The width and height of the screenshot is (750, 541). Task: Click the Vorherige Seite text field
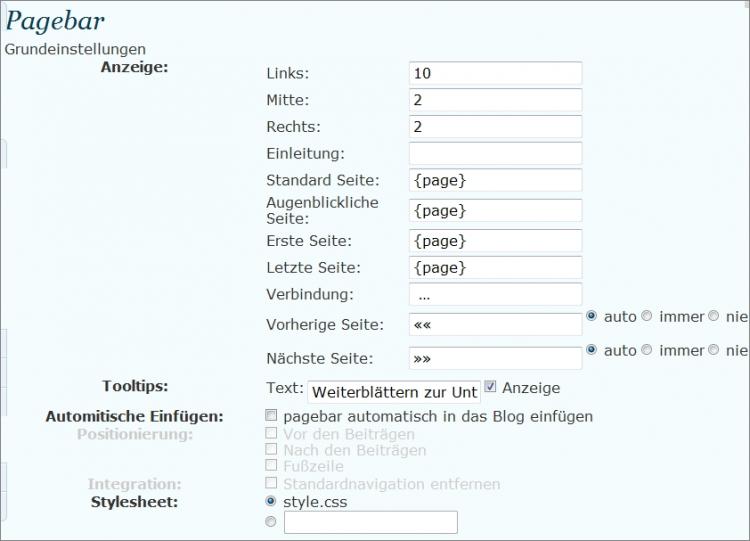(495, 325)
